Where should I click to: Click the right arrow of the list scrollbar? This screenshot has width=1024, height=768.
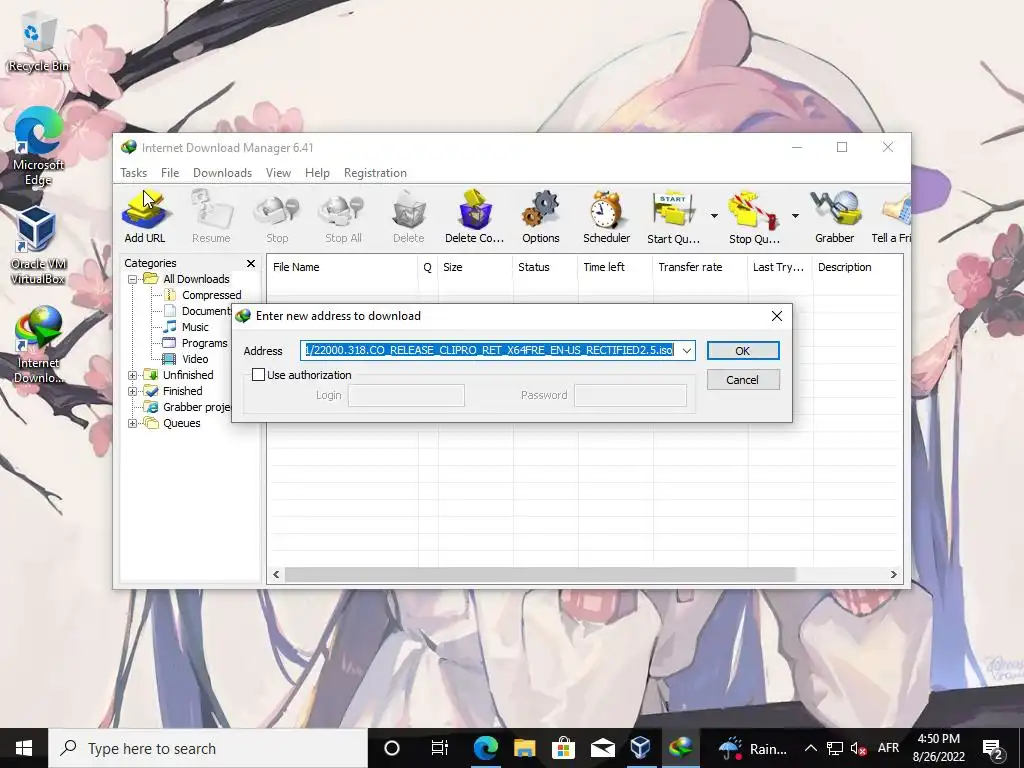tap(893, 575)
